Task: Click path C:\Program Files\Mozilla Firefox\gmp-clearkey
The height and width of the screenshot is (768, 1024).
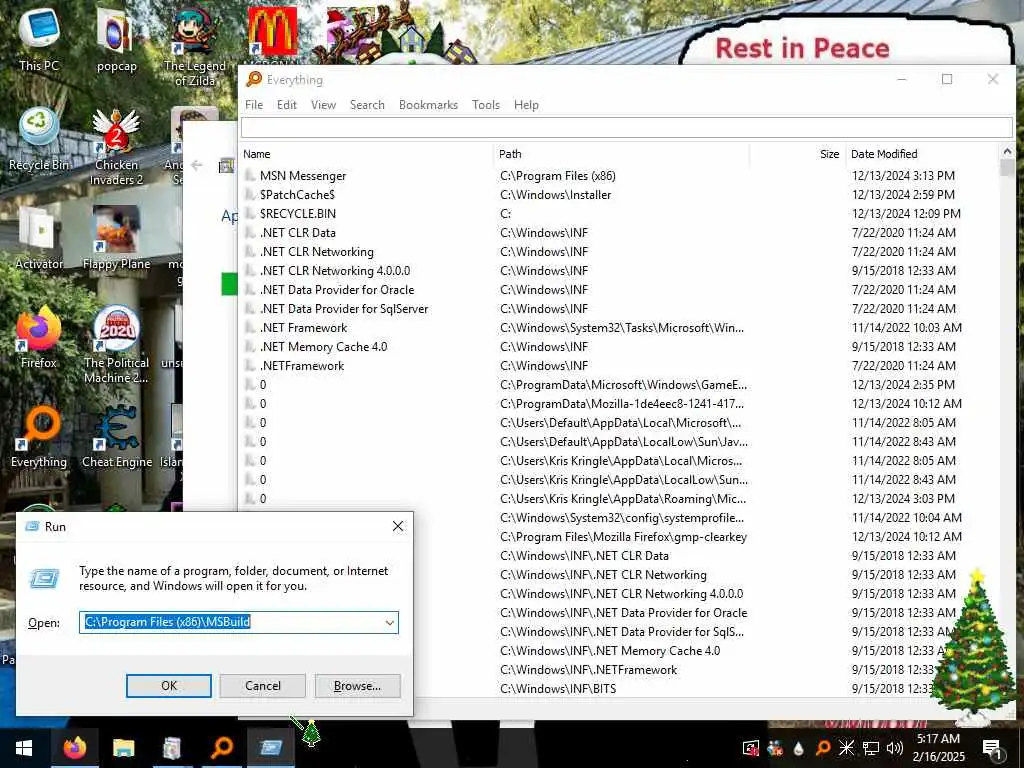Action: pos(623,537)
